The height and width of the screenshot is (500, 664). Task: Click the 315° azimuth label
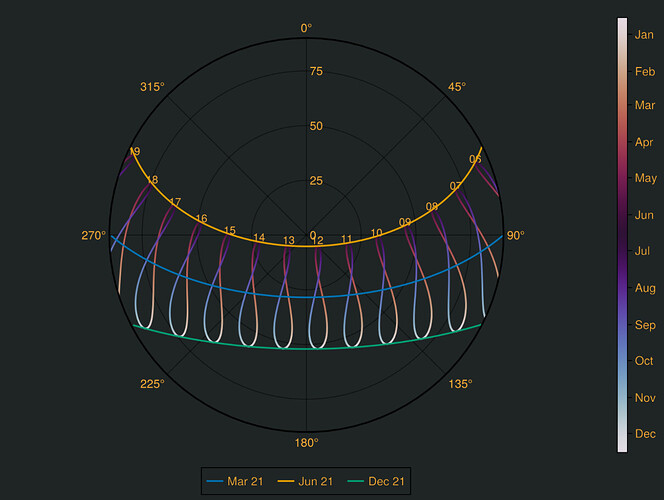pyautogui.click(x=152, y=87)
